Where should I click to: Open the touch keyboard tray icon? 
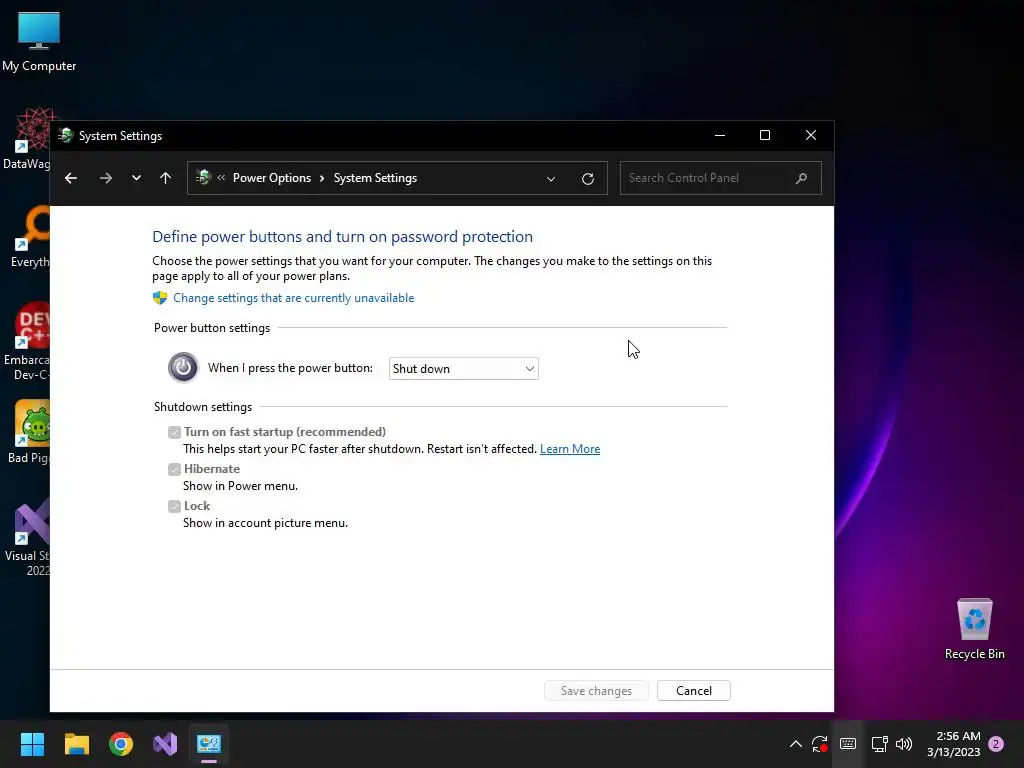848,744
